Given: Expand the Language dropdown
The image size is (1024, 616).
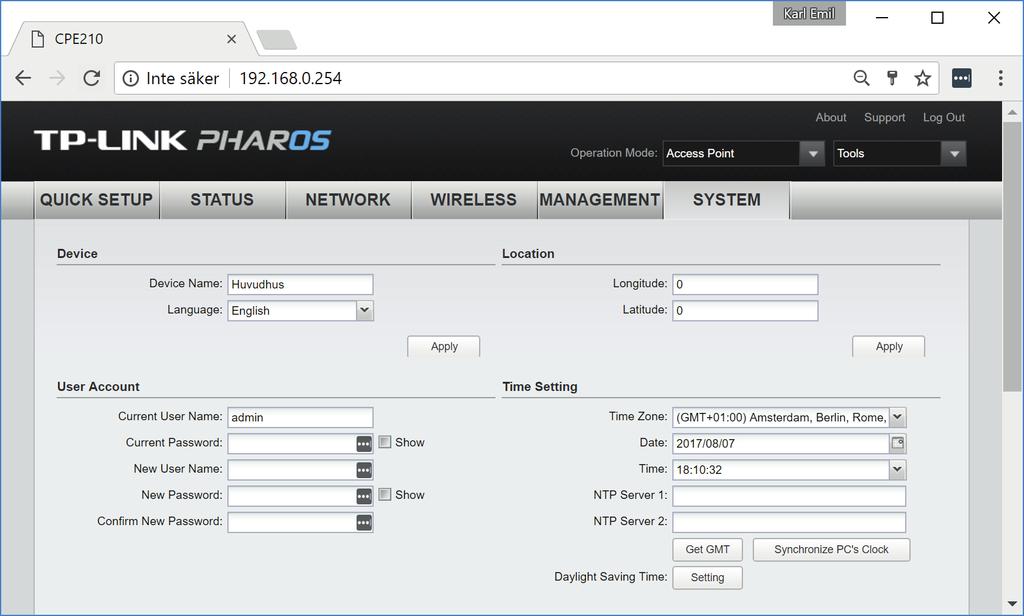Looking at the screenshot, I should (364, 310).
